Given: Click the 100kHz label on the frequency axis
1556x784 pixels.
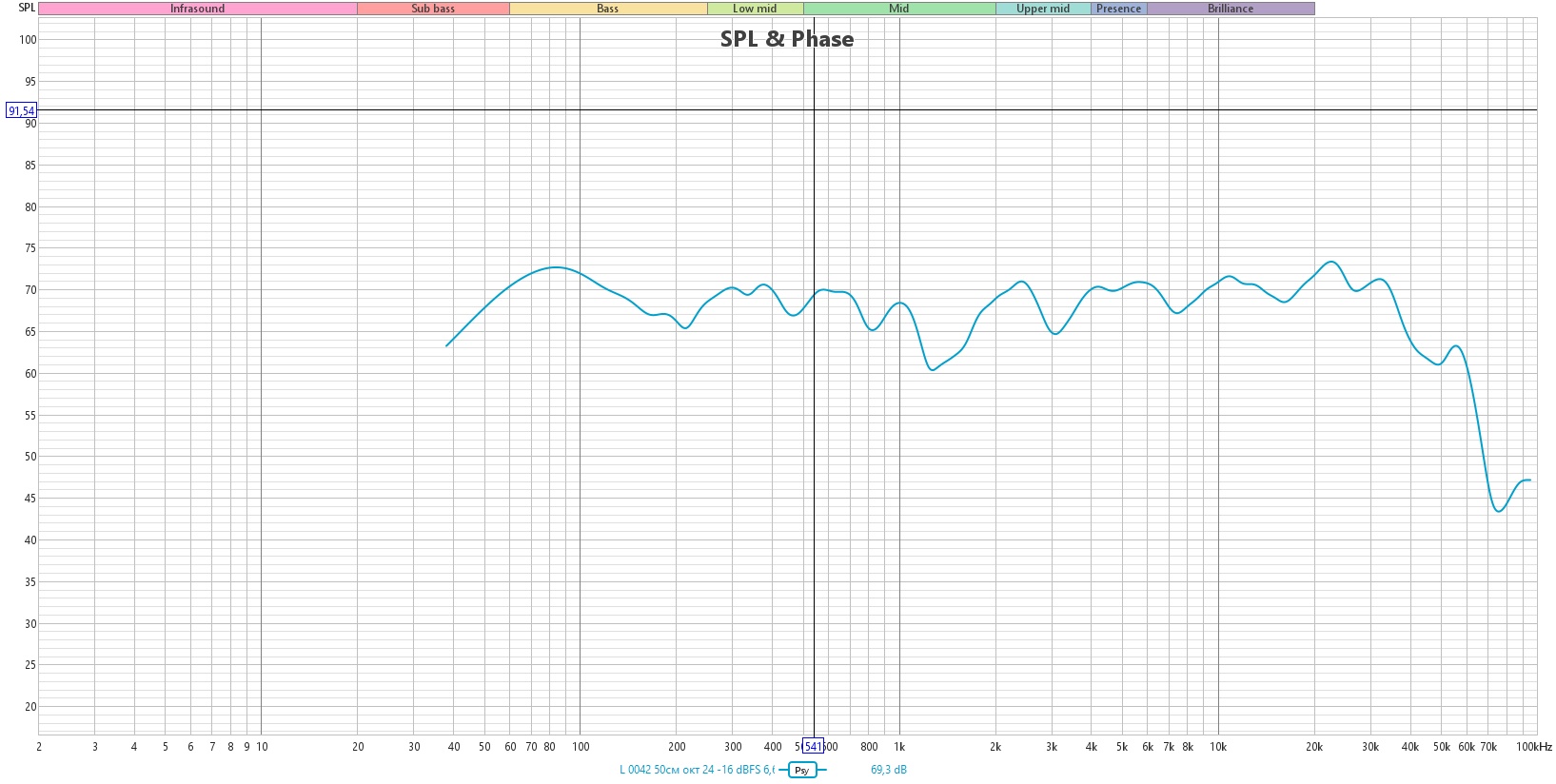Looking at the screenshot, I should 1534,747.
